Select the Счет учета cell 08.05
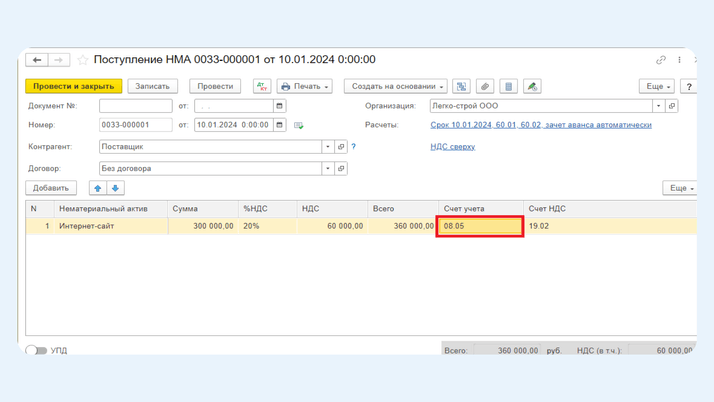 [x=479, y=226]
